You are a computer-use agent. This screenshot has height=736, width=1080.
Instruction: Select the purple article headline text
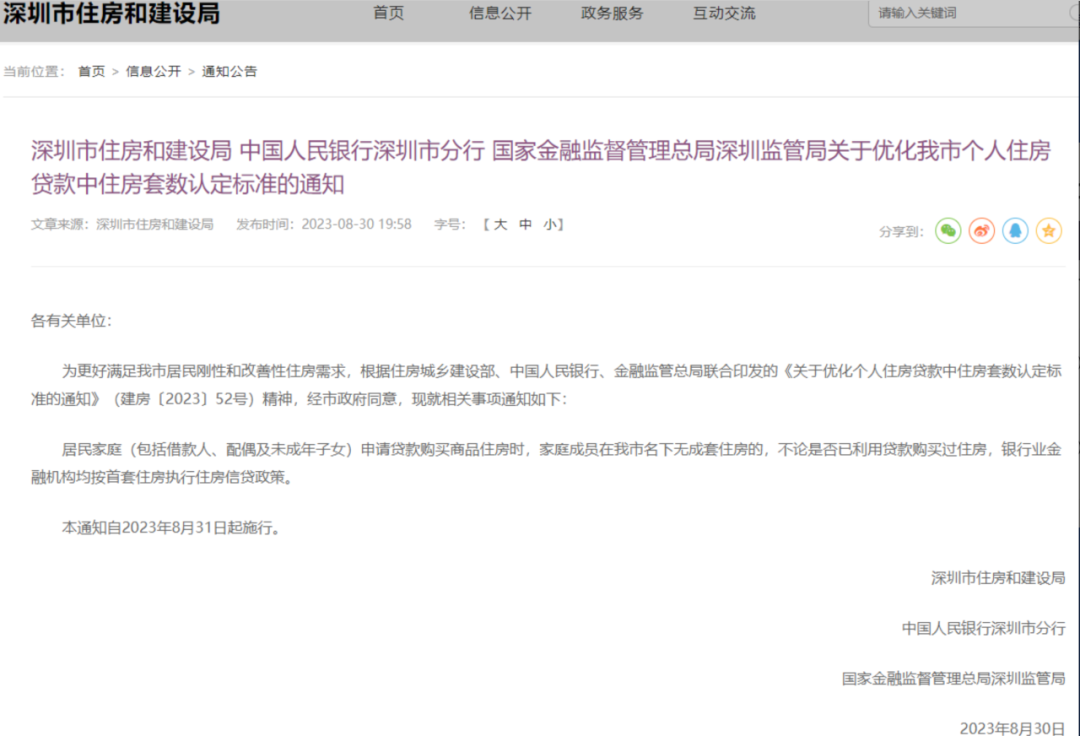point(541,167)
